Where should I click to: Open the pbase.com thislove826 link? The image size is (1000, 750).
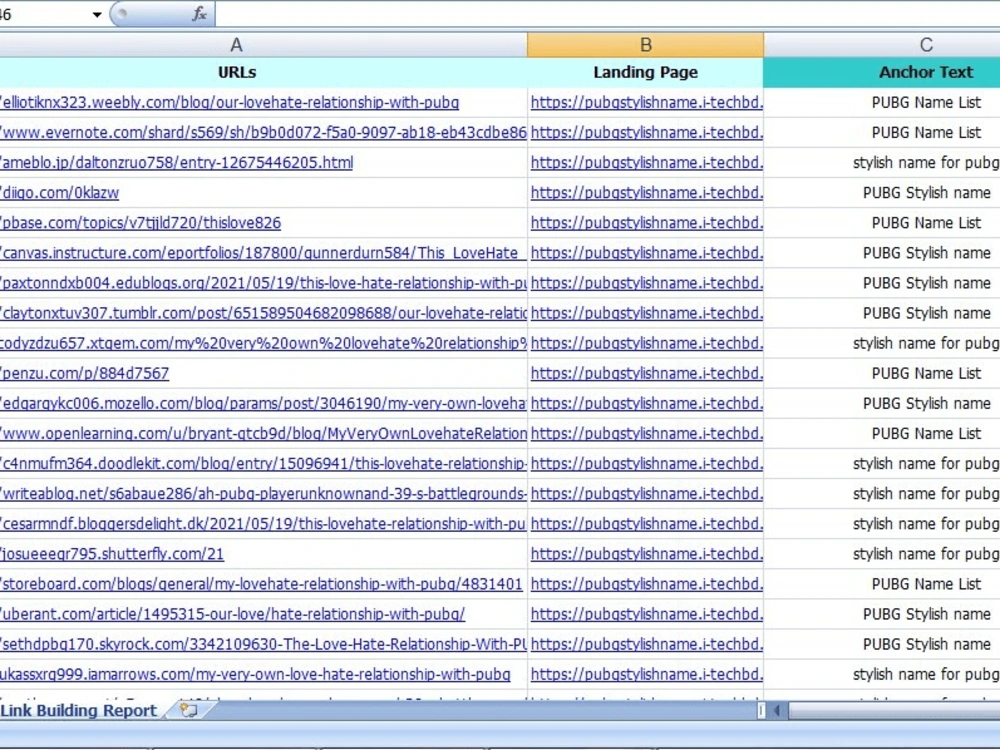(140, 223)
